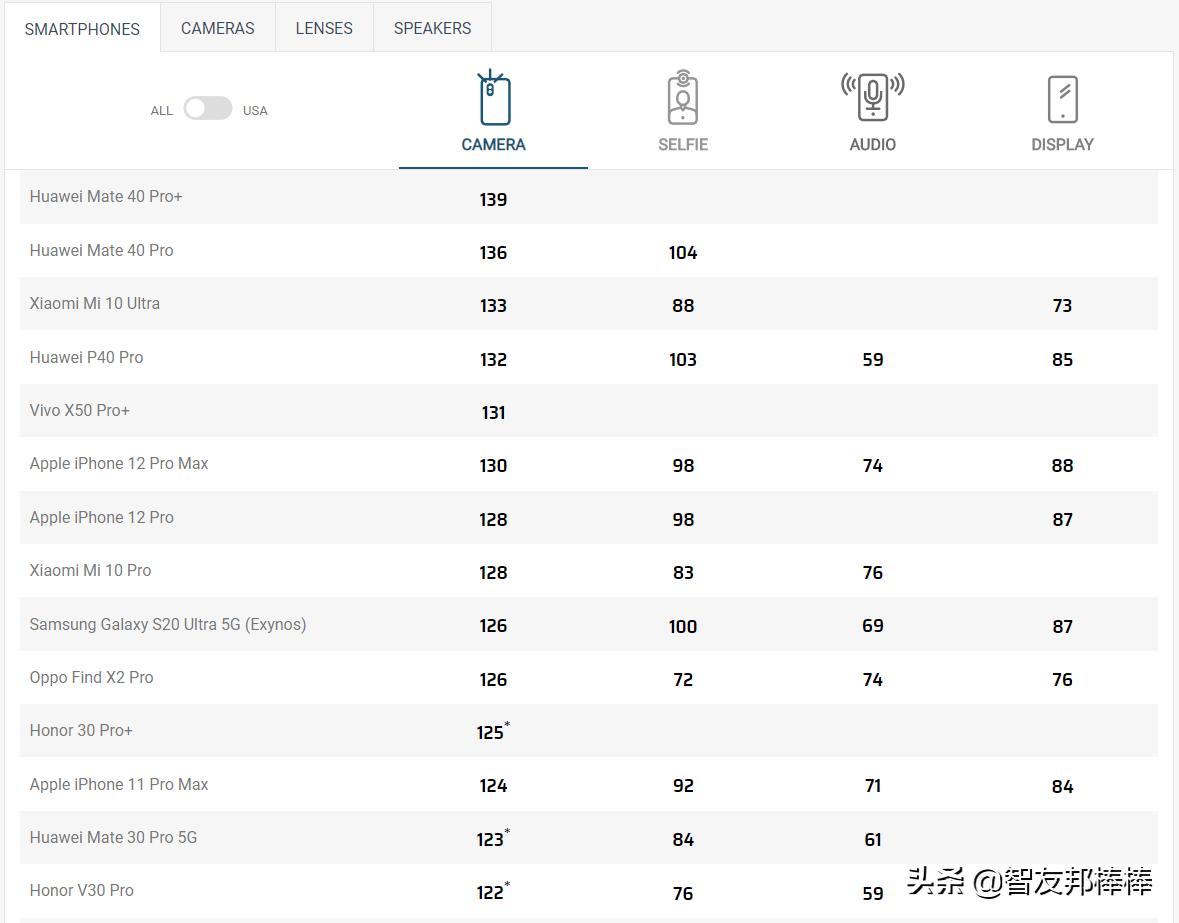
Task: Click Apple iPhone 12 Pro Max link
Action: coord(119,463)
